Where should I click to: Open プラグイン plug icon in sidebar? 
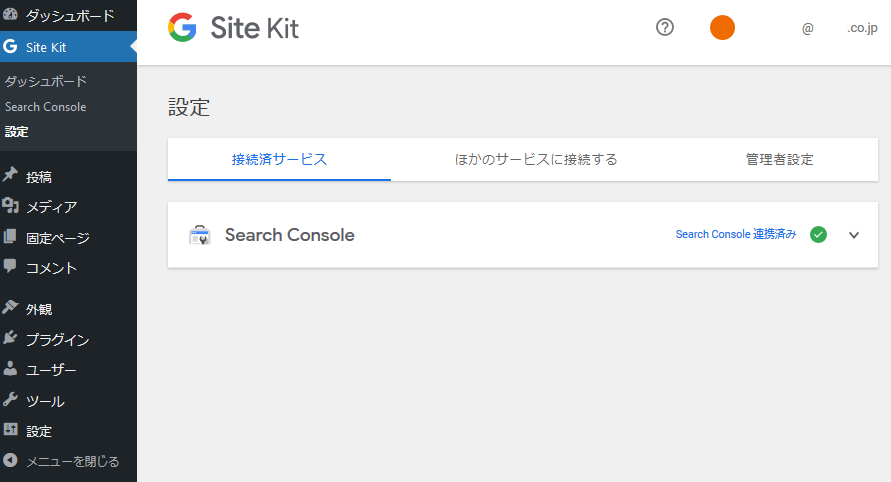(11, 339)
